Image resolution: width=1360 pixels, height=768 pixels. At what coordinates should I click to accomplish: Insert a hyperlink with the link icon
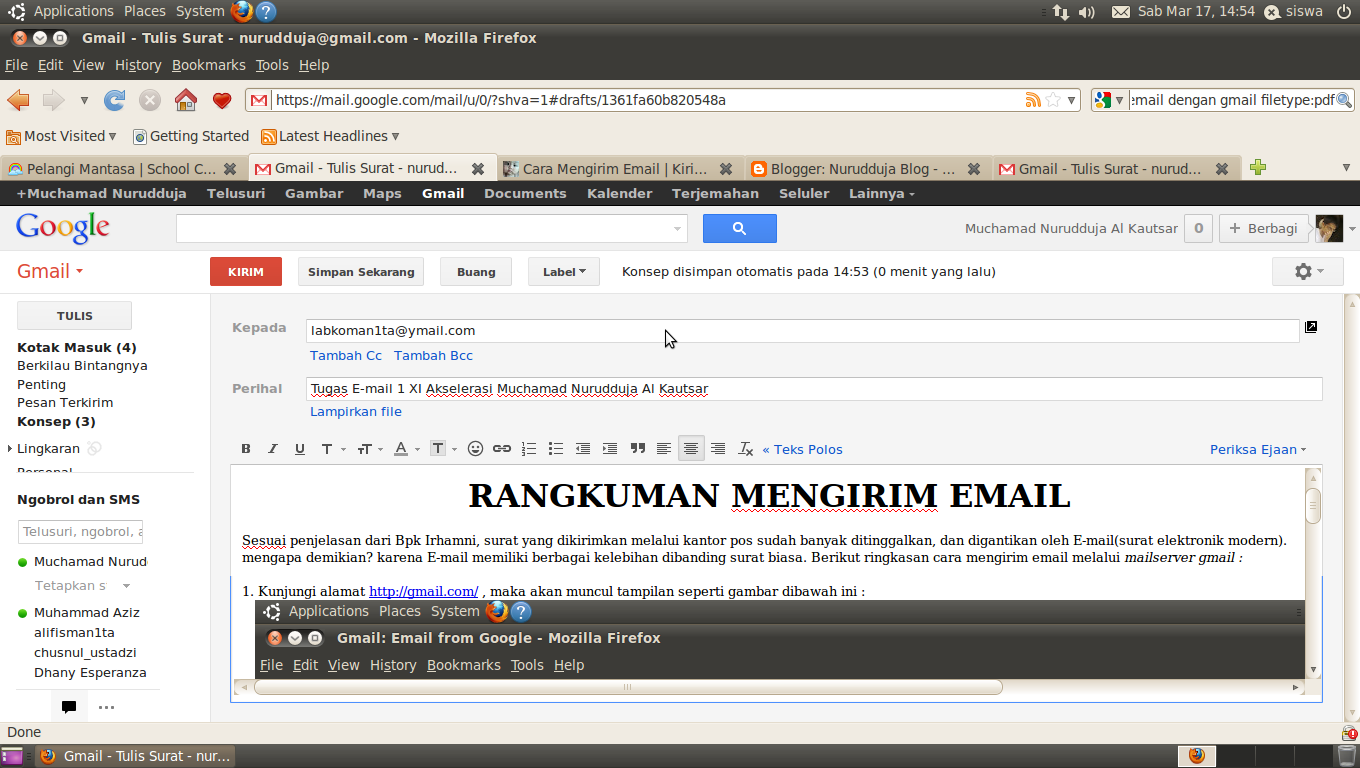tap(502, 449)
